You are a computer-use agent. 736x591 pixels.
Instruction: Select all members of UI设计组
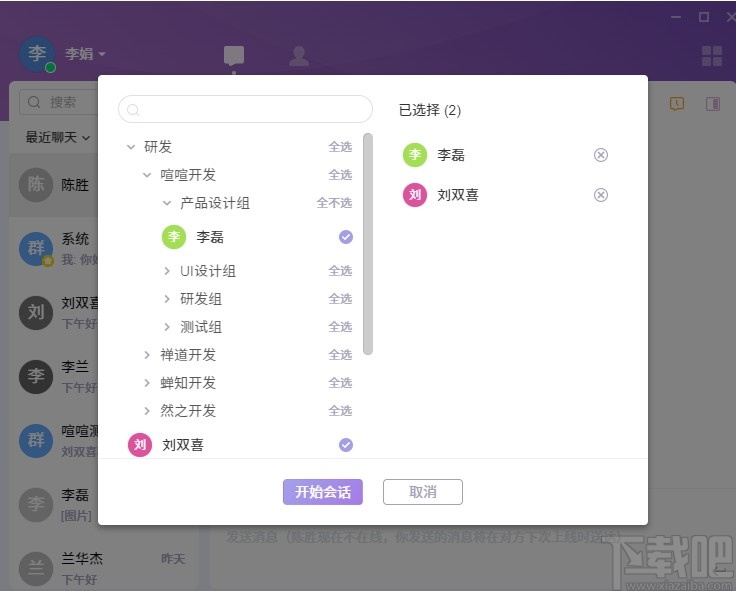click(340, 271)
